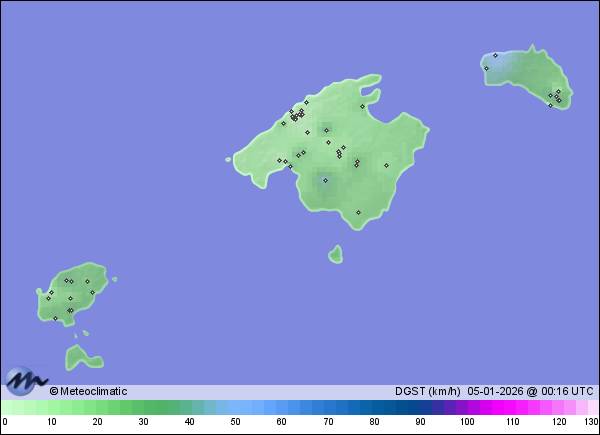Click Formentera island south of Ibiza
The height and width of the screenshot is (435, 600).
click(82, 357)
